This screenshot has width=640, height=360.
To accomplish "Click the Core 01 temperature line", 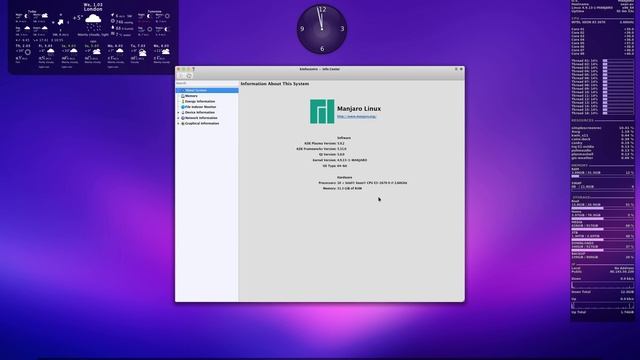I will (x=602, y=29).
